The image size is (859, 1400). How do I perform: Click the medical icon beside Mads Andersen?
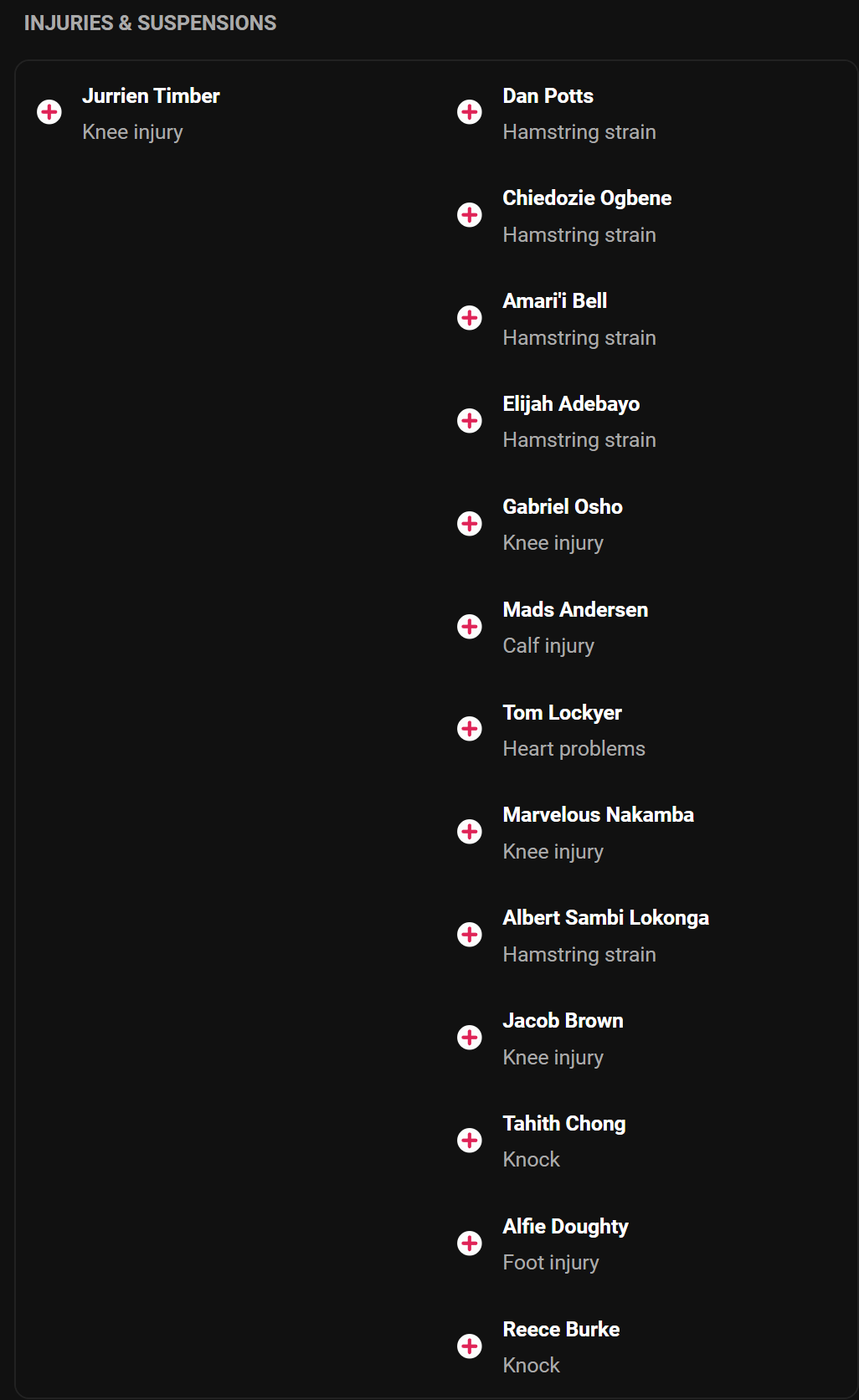470,626
